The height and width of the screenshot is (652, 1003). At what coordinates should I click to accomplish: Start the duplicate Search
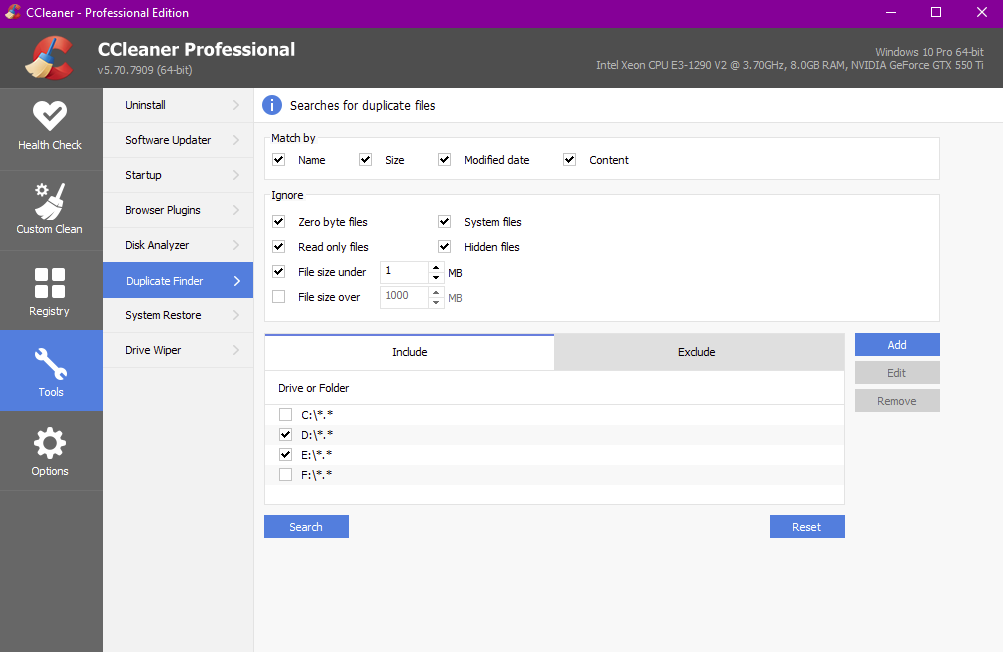pyautogui.click(x=306, y=527)
